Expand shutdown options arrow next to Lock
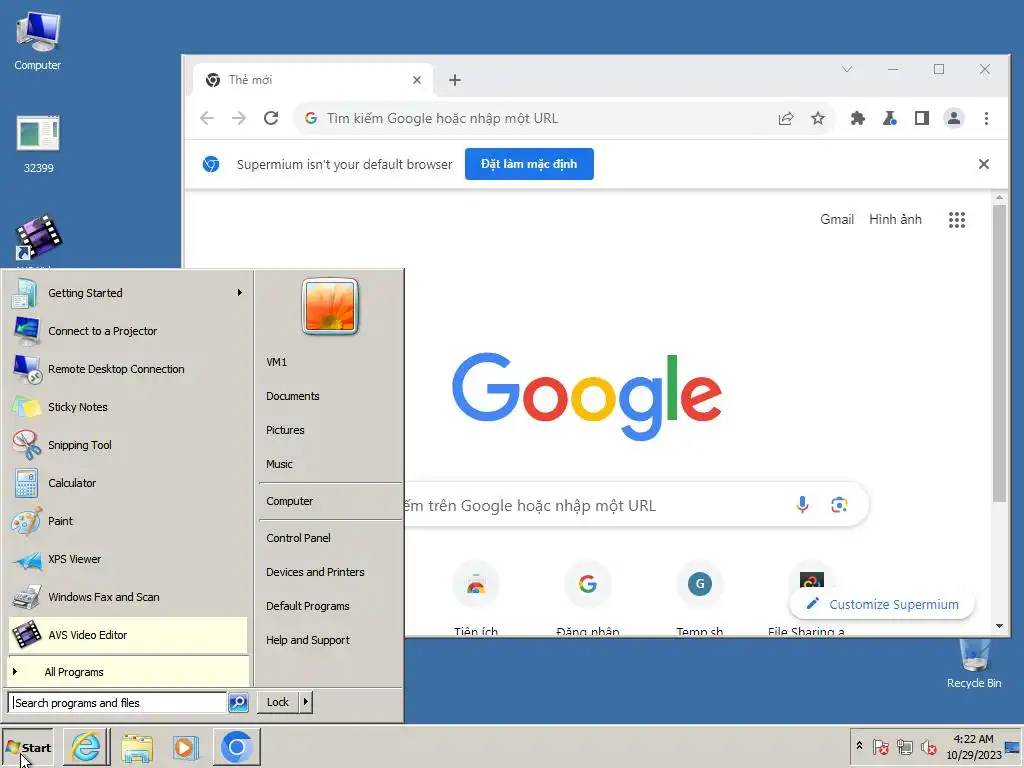The height and width of the screenshot is (768, 1024). coord(306,702)
